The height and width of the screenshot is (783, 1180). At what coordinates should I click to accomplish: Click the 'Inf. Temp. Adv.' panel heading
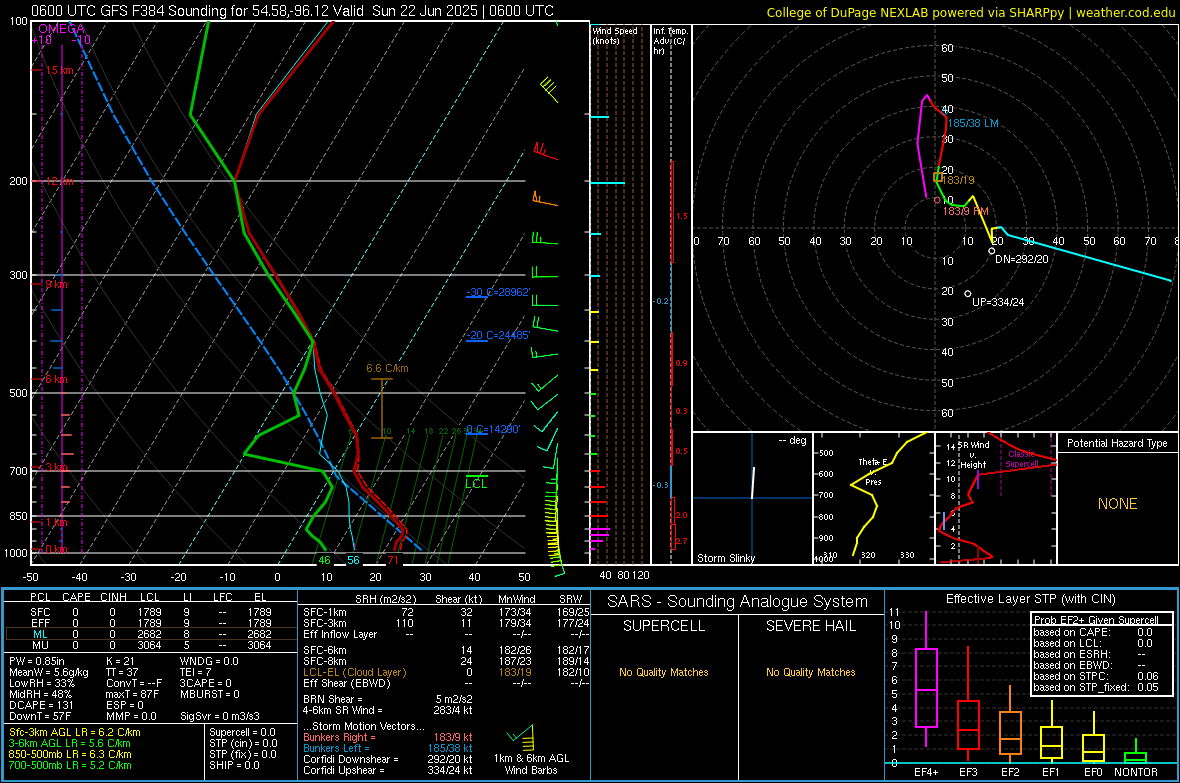(670, 41)
